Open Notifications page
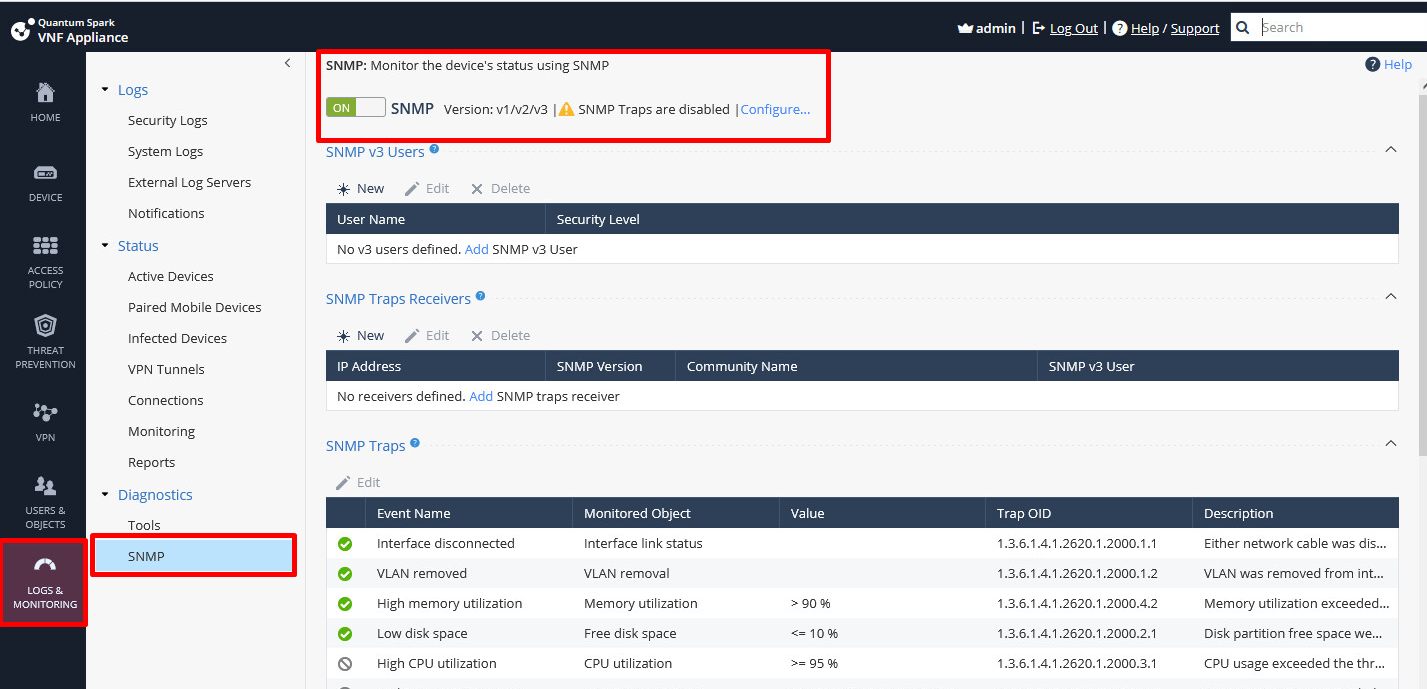The width and height of the screenshot is (1427, 689). 166,214
